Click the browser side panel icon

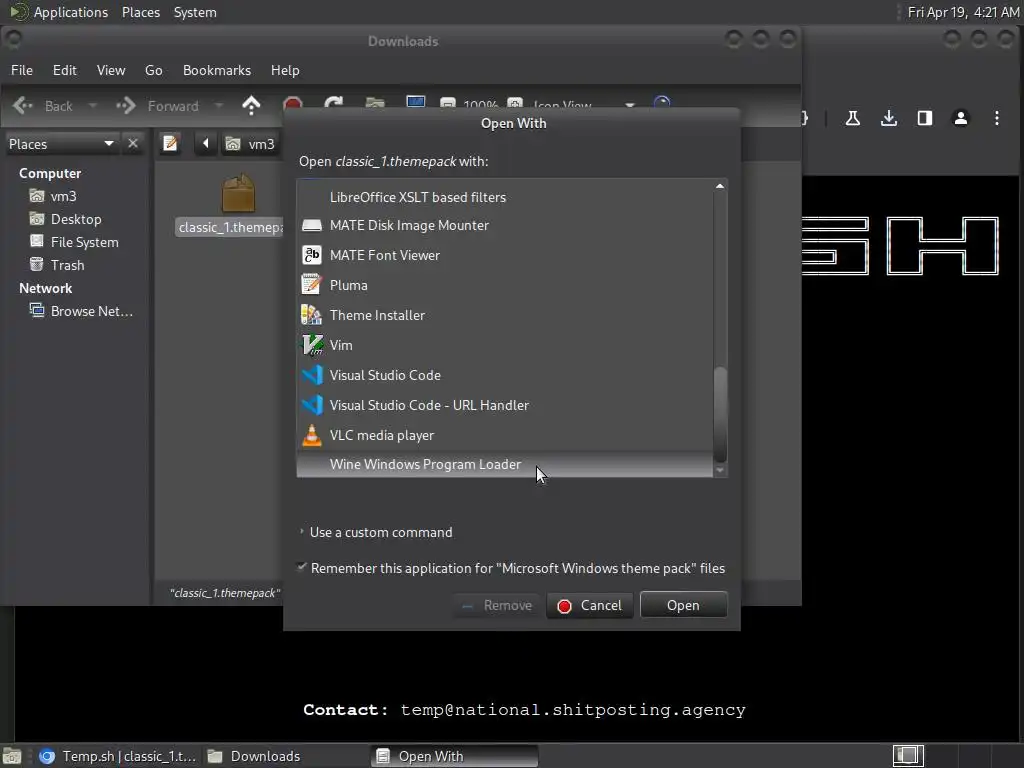(x=924, y=118)
